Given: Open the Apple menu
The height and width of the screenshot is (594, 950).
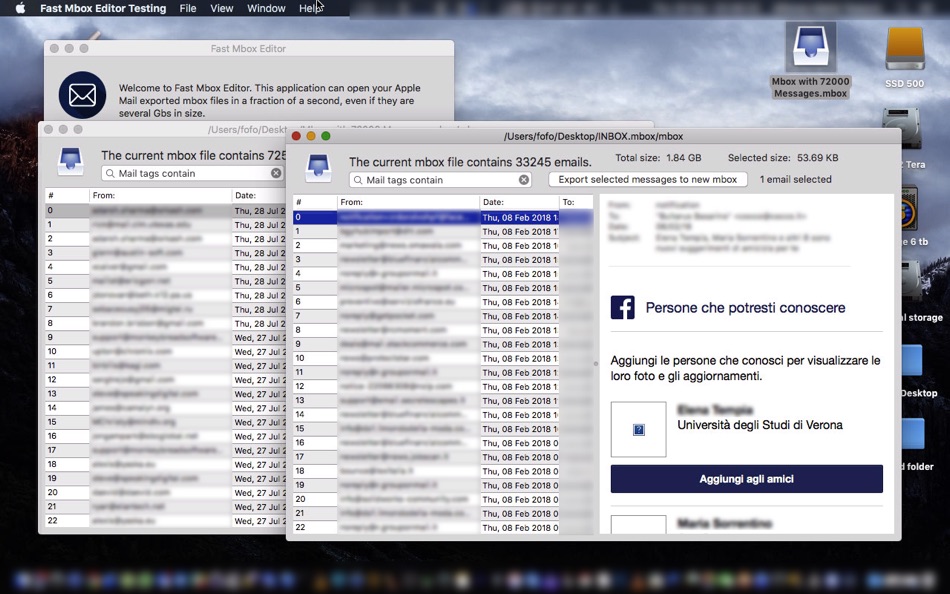Looking at the screenshot, I should pos(20,8).
